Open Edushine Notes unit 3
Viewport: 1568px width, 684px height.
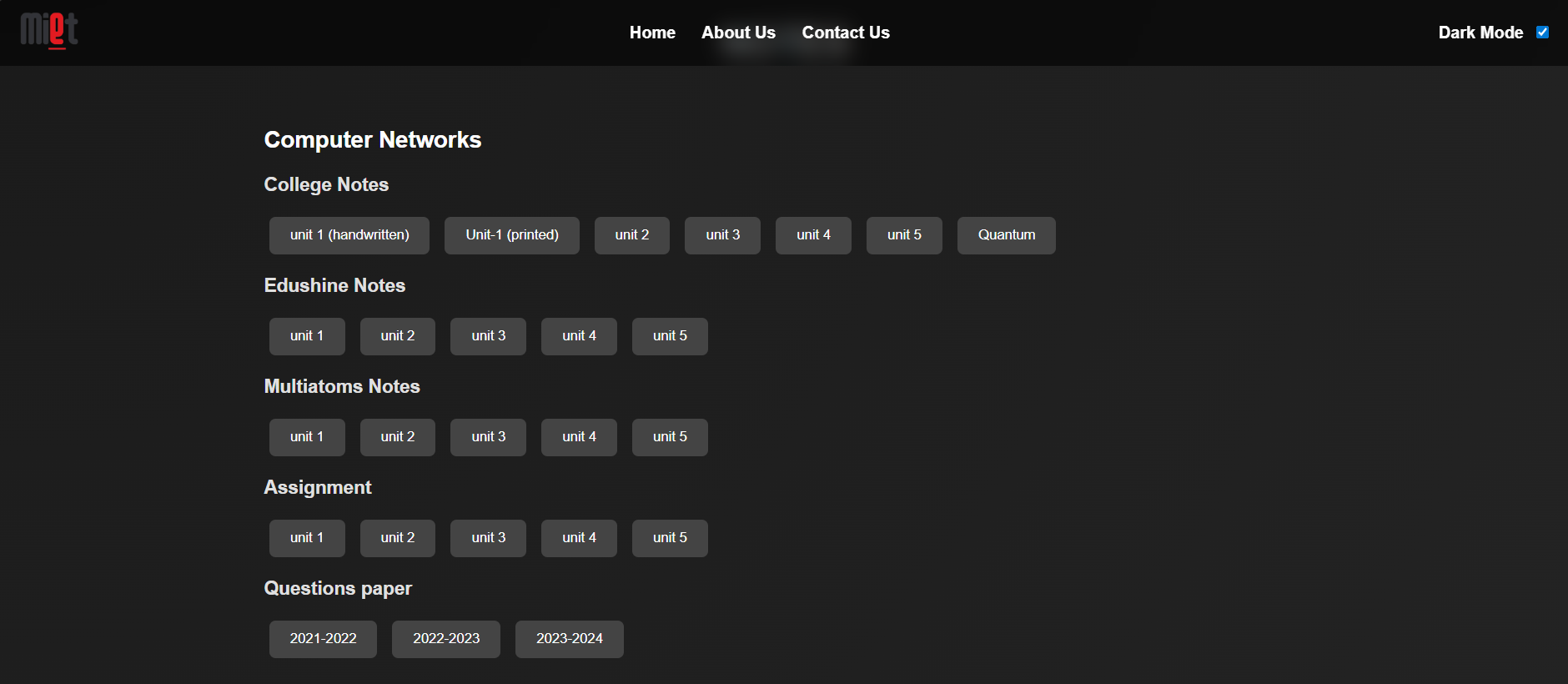click(x=488, y=336)
